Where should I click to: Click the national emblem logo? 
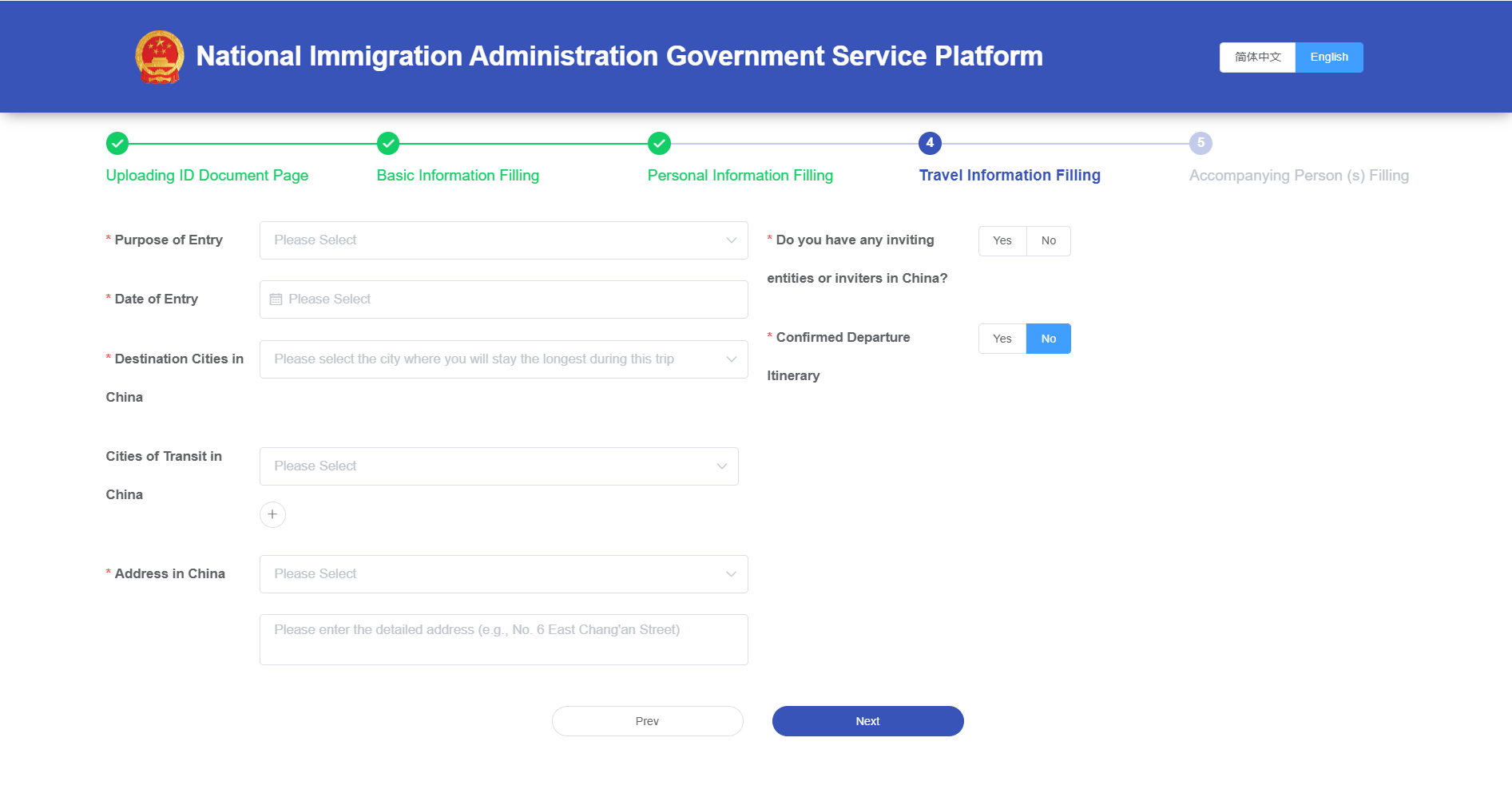tap(160, 57)
